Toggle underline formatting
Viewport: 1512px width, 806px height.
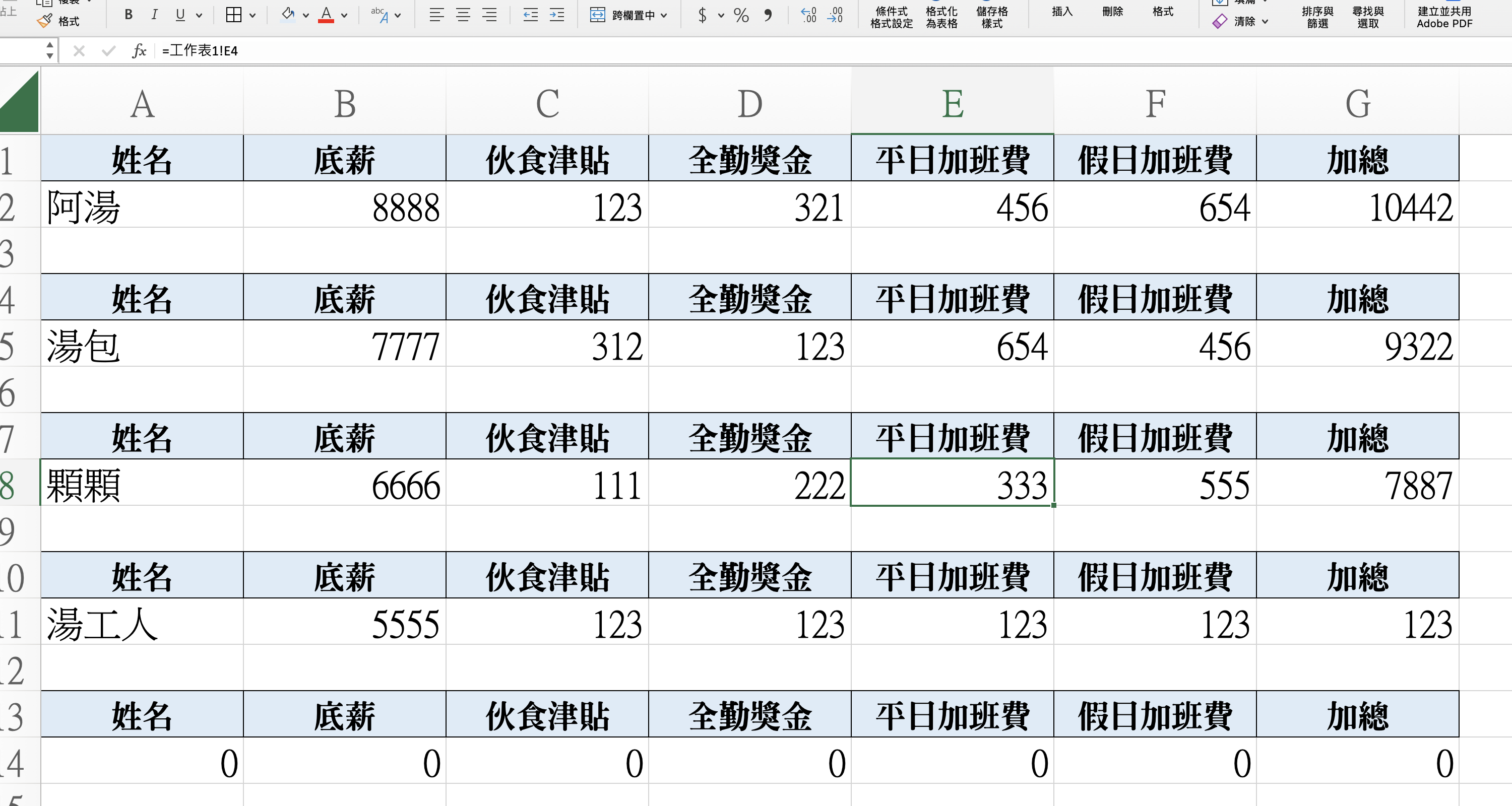coord(180,15)
